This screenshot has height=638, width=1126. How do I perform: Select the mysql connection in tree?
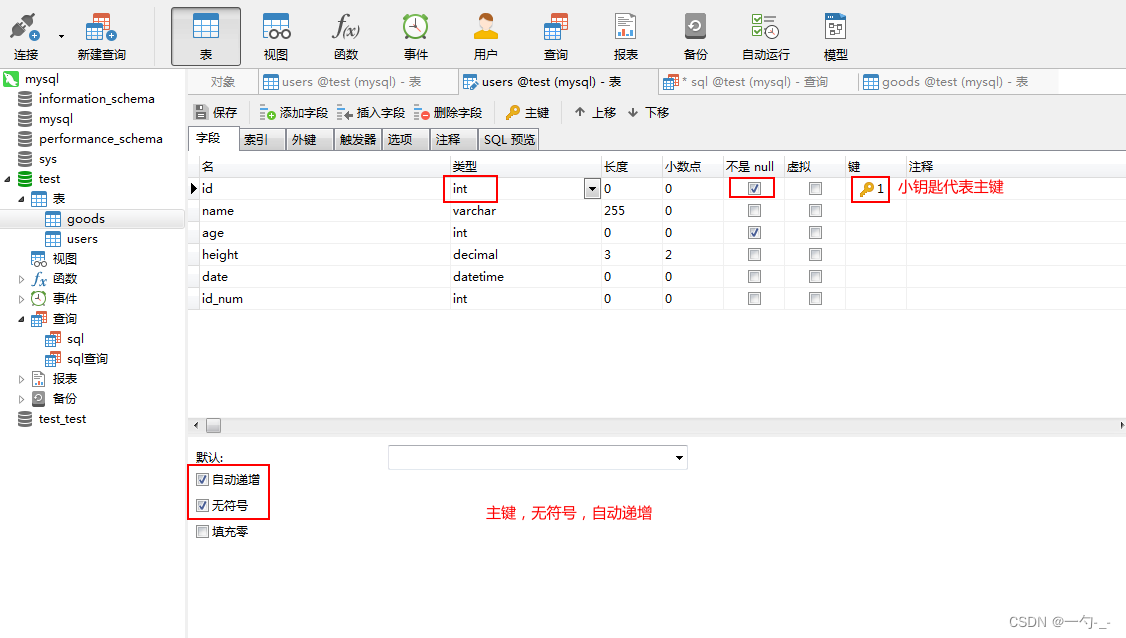click(x=42, y=79)
